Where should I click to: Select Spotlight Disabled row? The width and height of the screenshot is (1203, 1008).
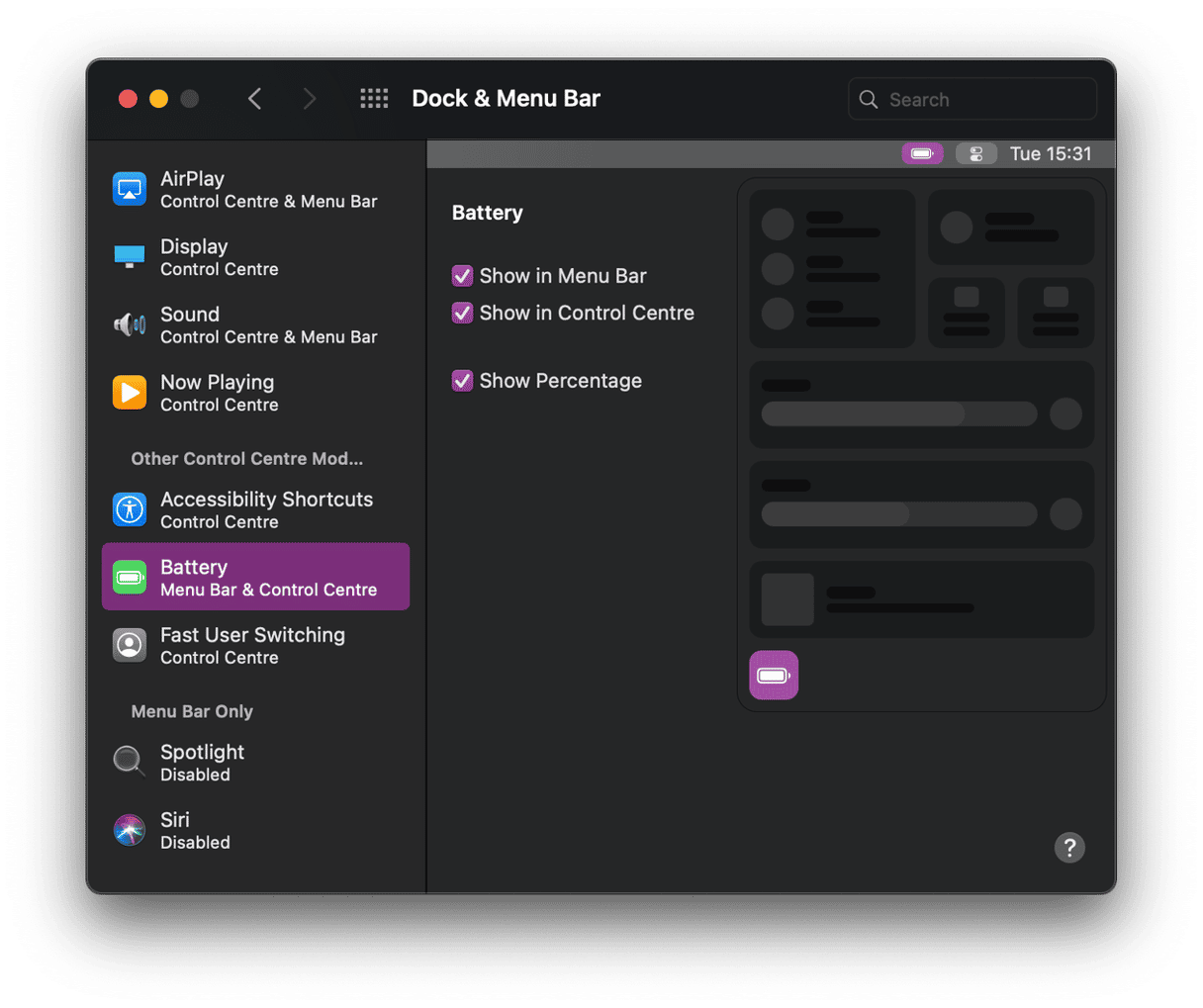[x=255, y=762]
